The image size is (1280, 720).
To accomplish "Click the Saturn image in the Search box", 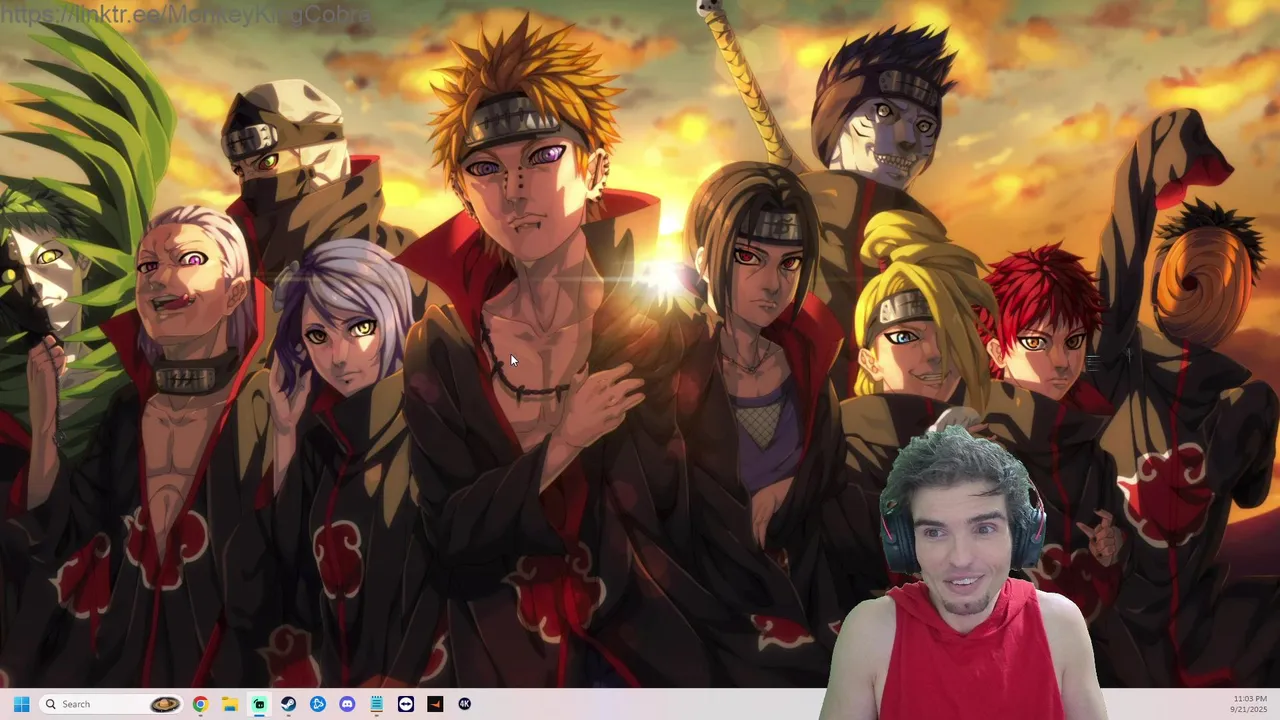I will pos(165,704).
